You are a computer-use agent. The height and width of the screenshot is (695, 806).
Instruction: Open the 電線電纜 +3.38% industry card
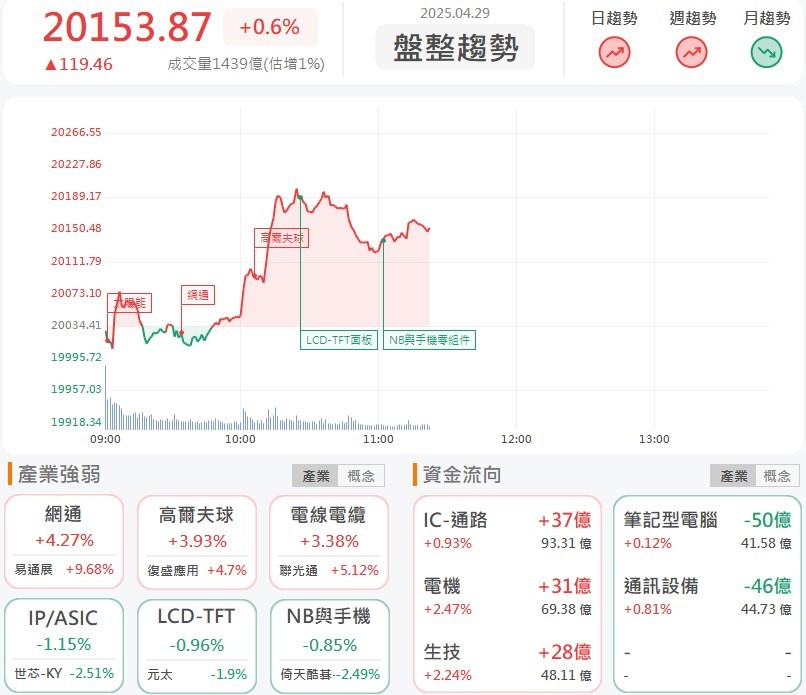coord(329,542)
